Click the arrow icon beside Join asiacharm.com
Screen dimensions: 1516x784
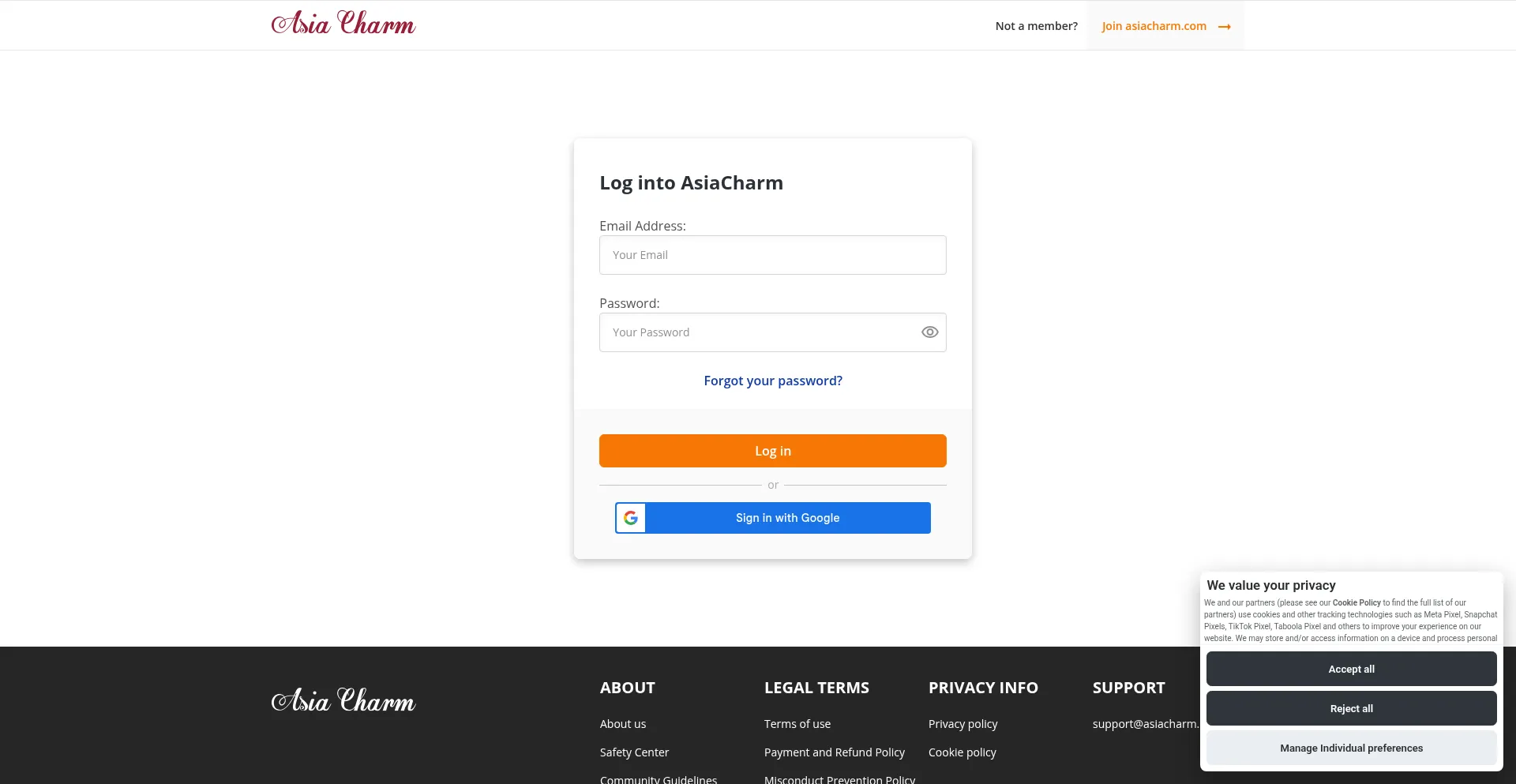coord(1225,27)
